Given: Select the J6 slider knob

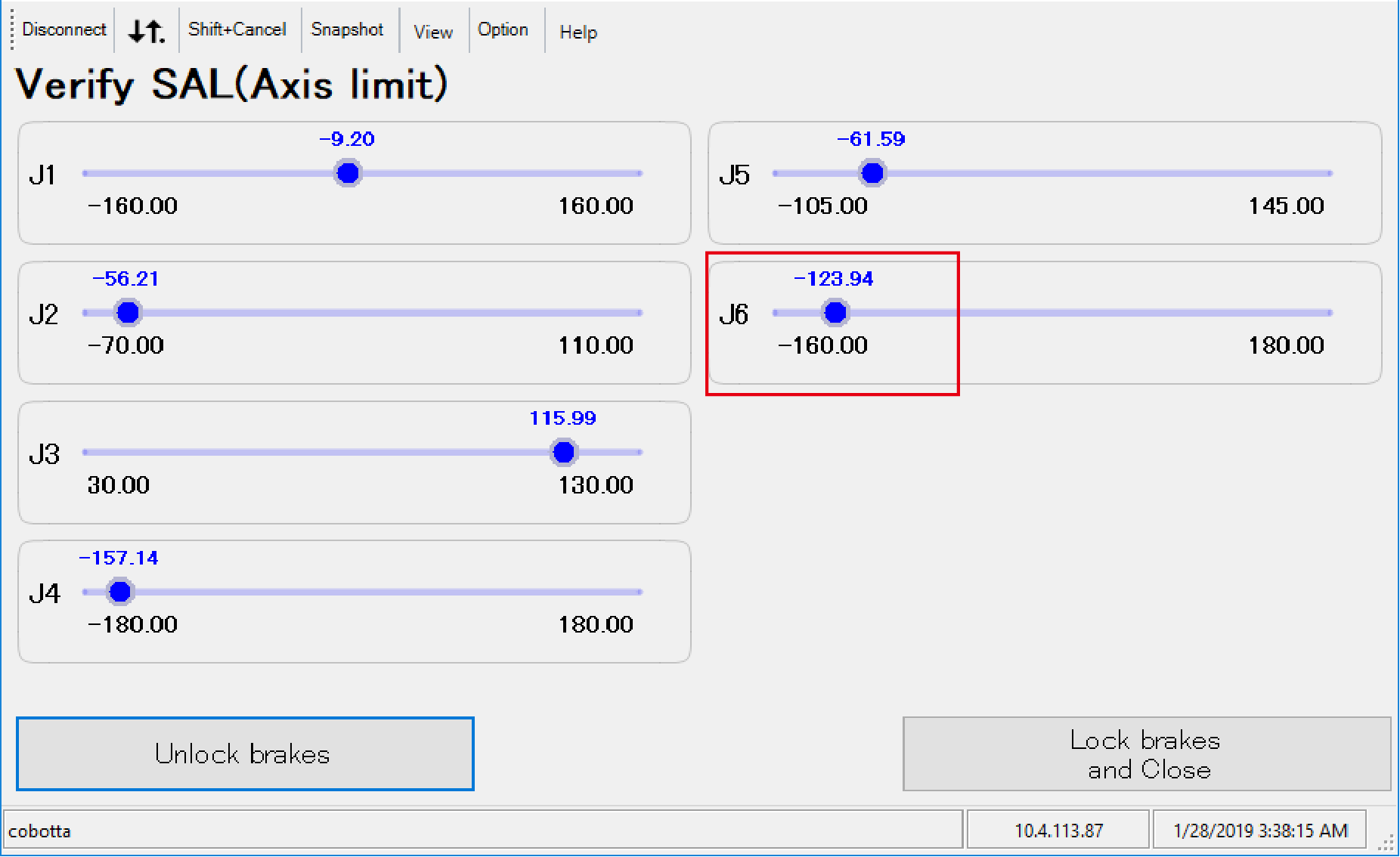Looking at the screenshot, I should click(835, 312).
